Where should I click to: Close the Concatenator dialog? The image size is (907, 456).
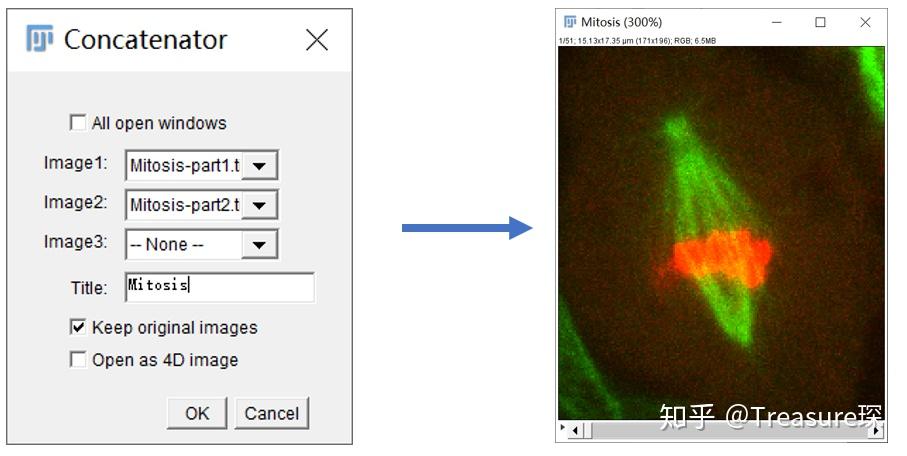pos(316,40)
